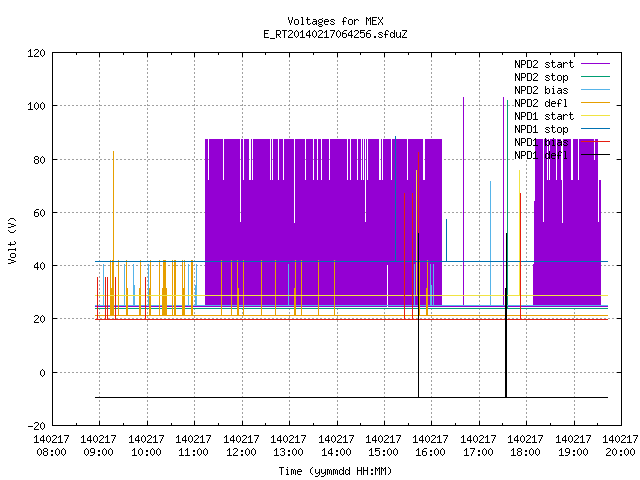Click the y-axis tick value 120
640x480 pixels.
(x=36, y=53)
